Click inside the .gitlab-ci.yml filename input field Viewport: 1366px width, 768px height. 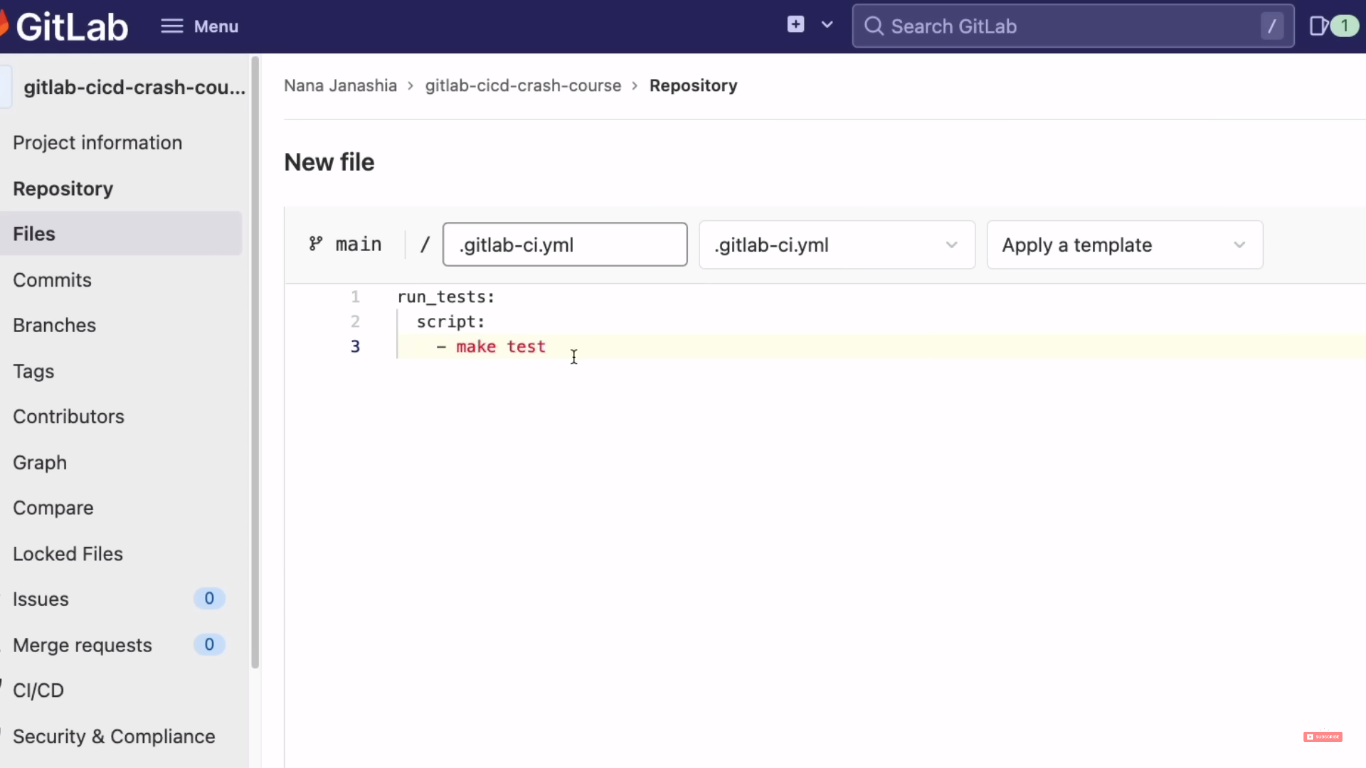pyautogui.click(x=564, y=244)
